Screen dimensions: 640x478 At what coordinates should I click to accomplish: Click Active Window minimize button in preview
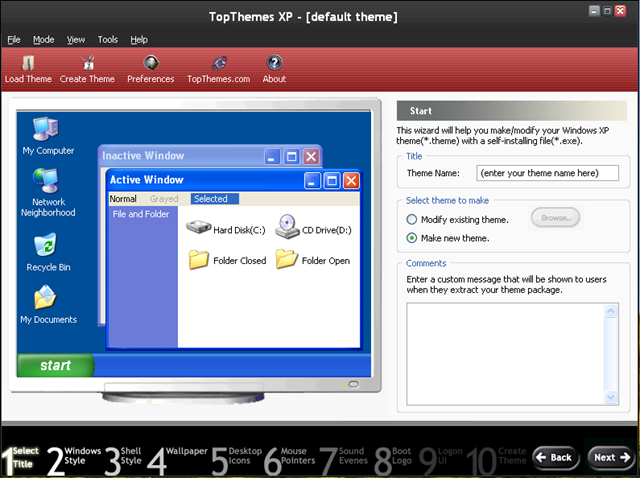click(x=312, y=181)
